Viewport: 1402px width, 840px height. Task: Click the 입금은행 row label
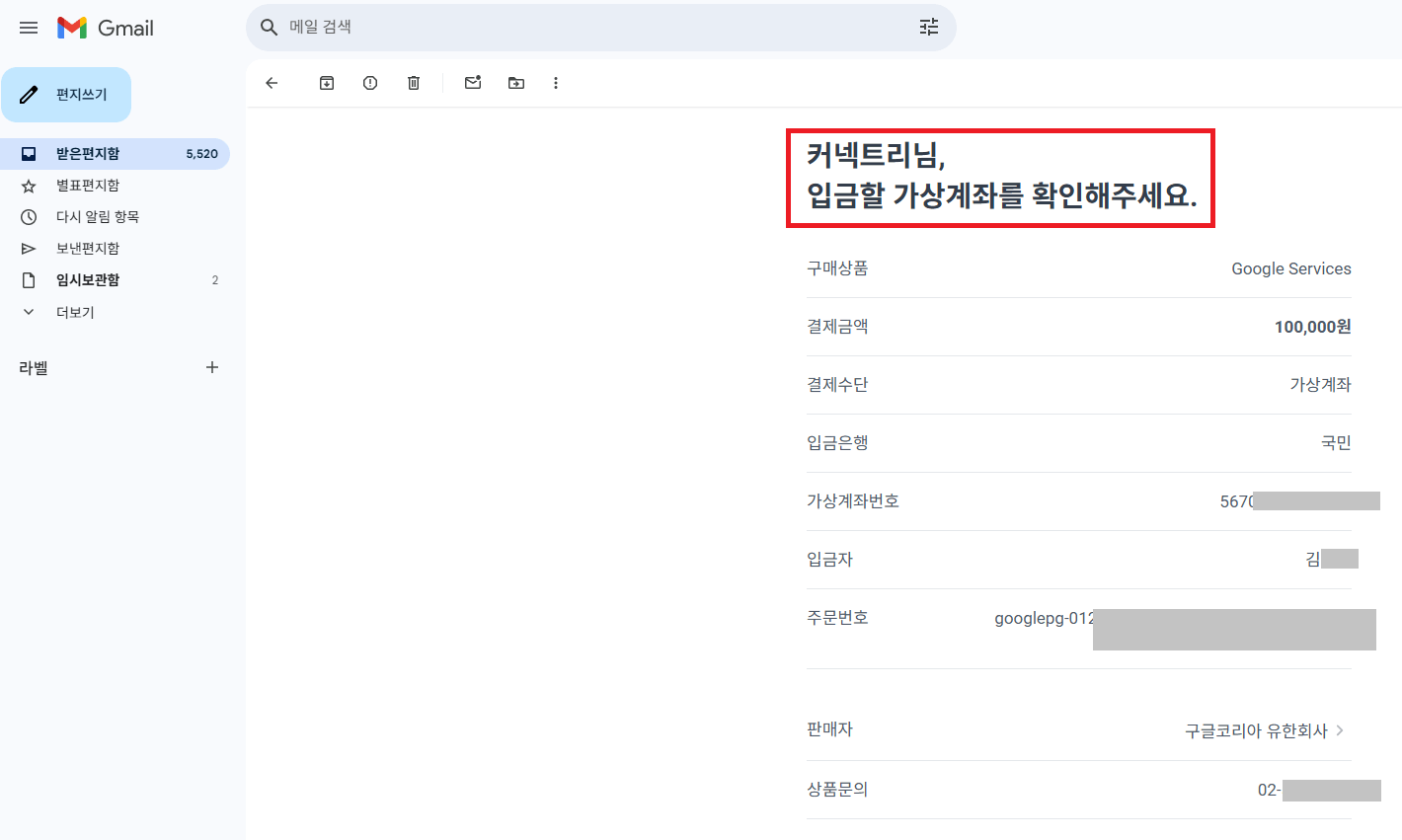click(837, 443)
